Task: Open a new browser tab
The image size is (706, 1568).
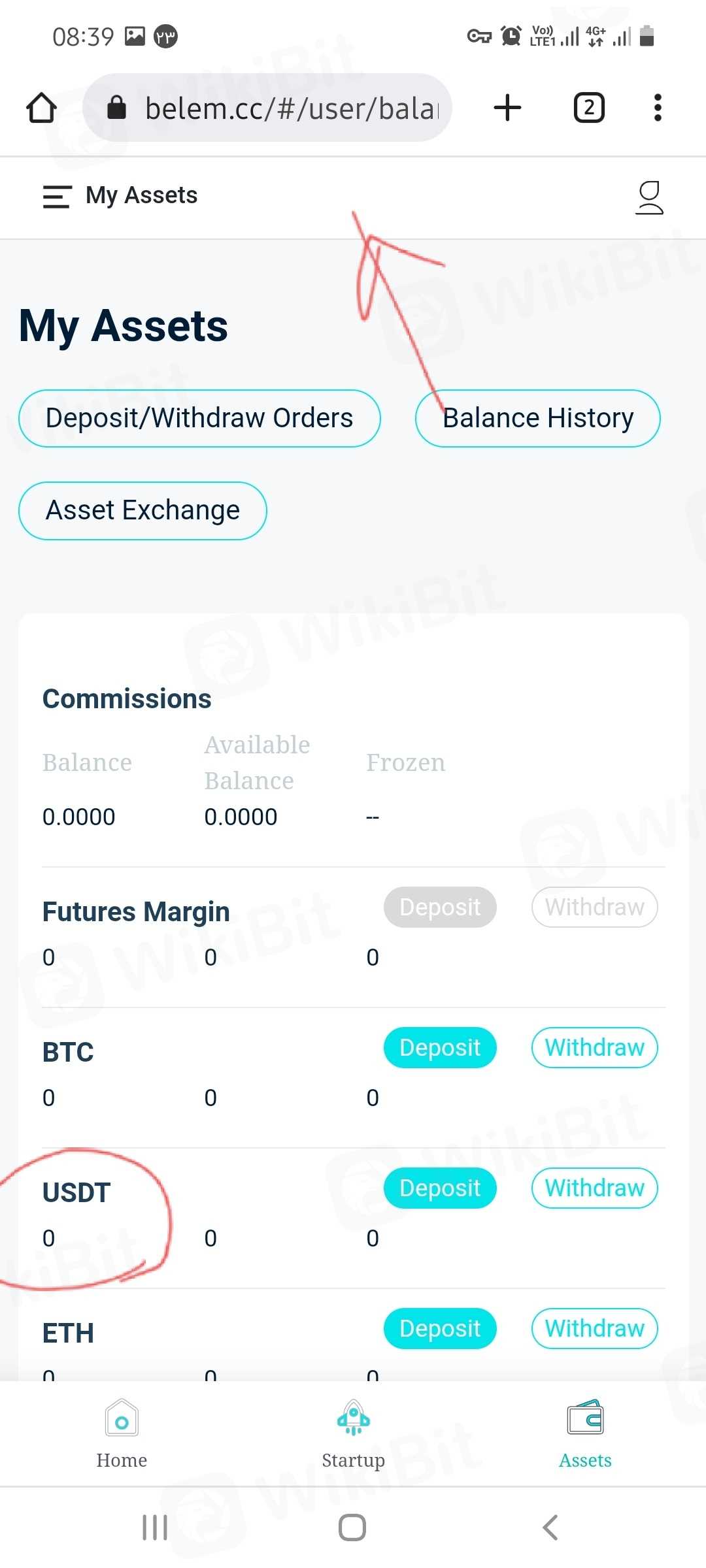Action: point(507,108)
